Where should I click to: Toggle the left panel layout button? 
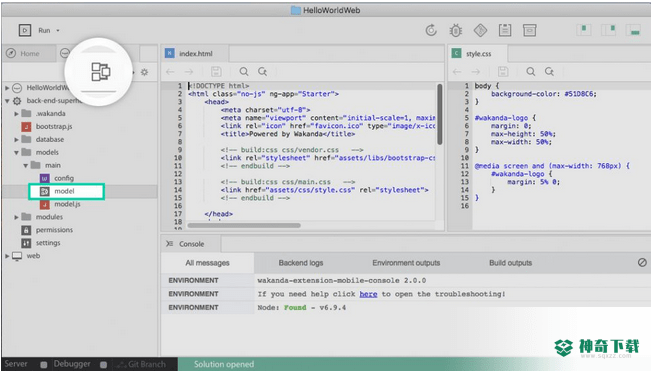(x=584, y=30)
